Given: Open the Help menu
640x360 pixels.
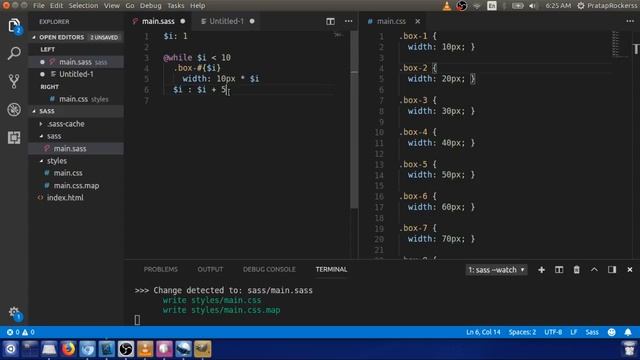Looking at the screenshot, I should coord(198,6).
